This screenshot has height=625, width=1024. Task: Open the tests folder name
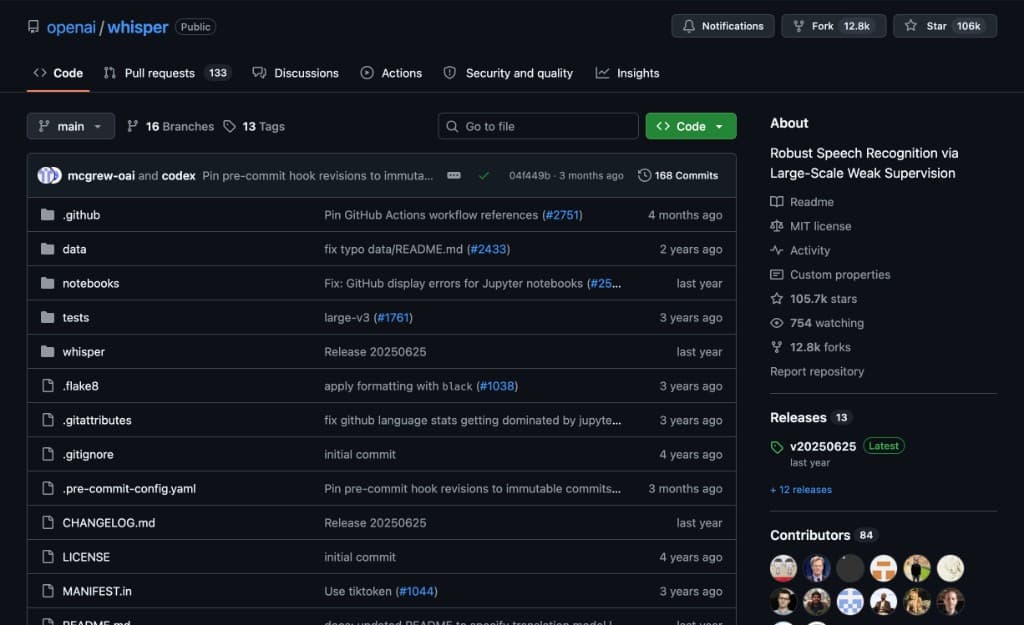[x=76, y=317]
